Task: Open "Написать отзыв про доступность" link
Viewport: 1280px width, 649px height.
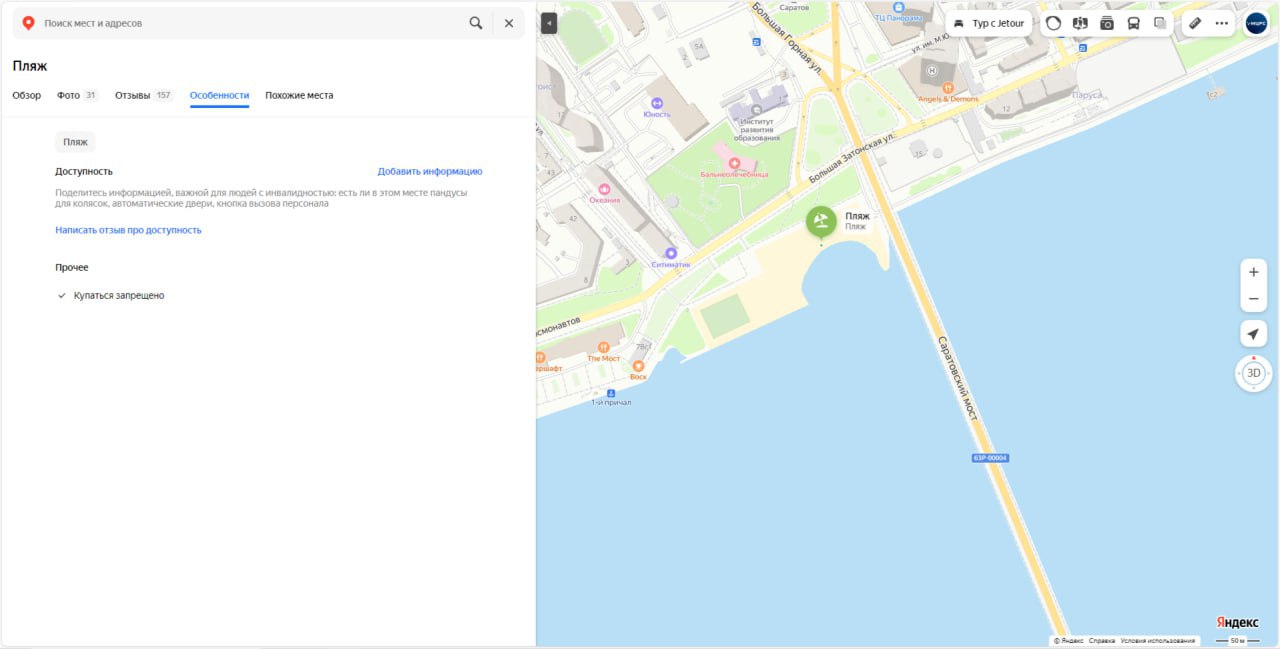Action: click(x=128, y=230)
